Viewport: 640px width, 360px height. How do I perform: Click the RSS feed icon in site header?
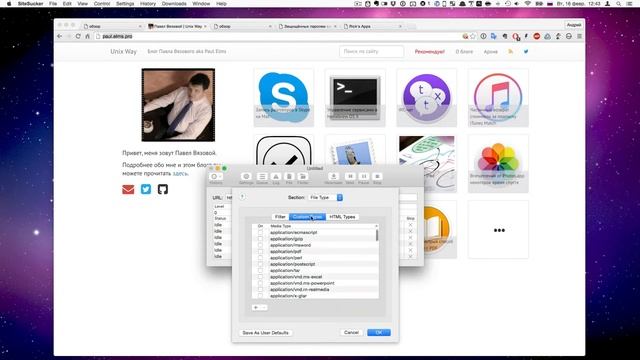511,51
